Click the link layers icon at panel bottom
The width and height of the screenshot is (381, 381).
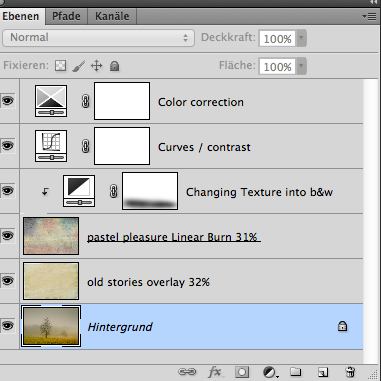[x=187, y=372]
